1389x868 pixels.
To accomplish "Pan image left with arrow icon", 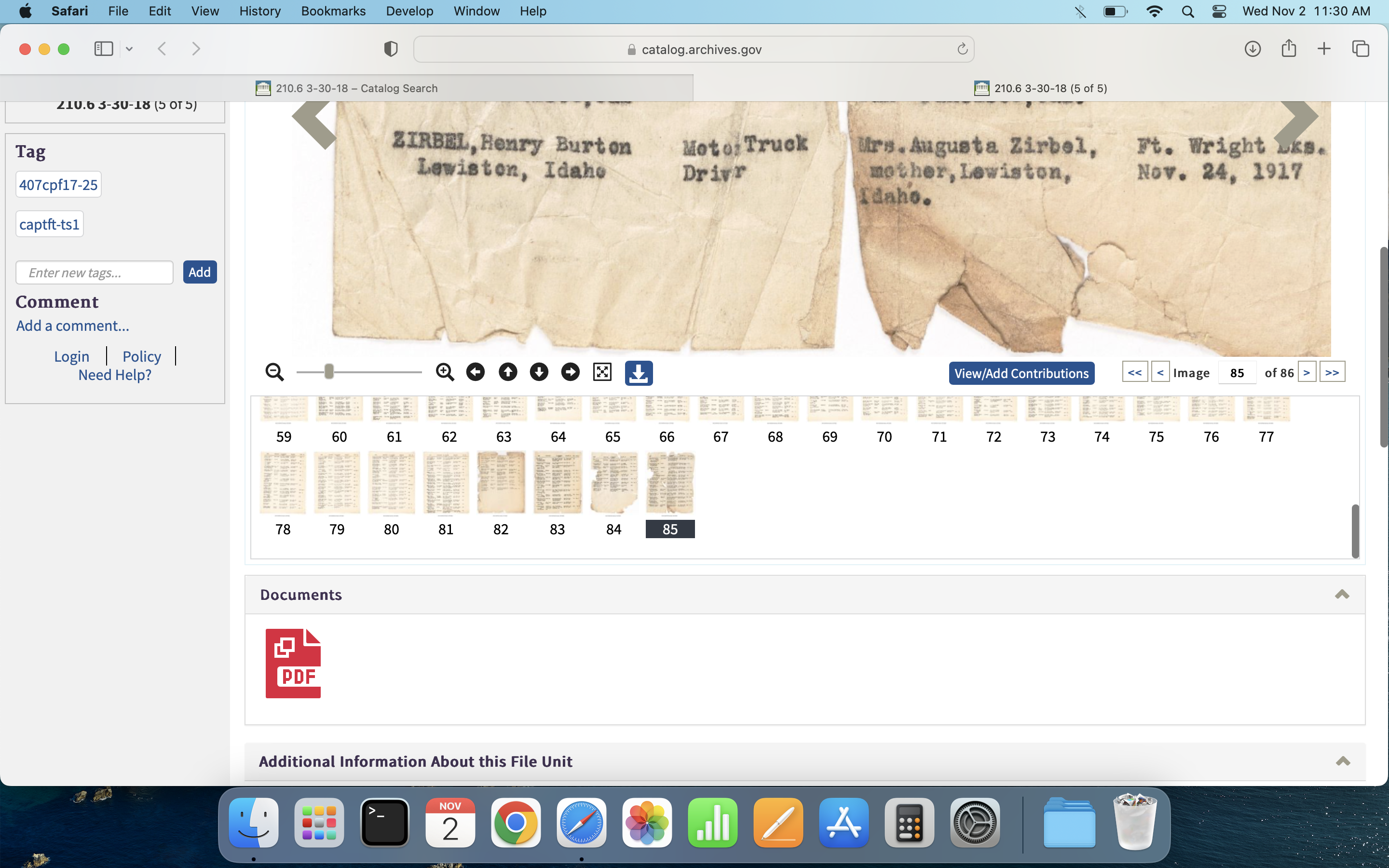I will tap(475, 372).
